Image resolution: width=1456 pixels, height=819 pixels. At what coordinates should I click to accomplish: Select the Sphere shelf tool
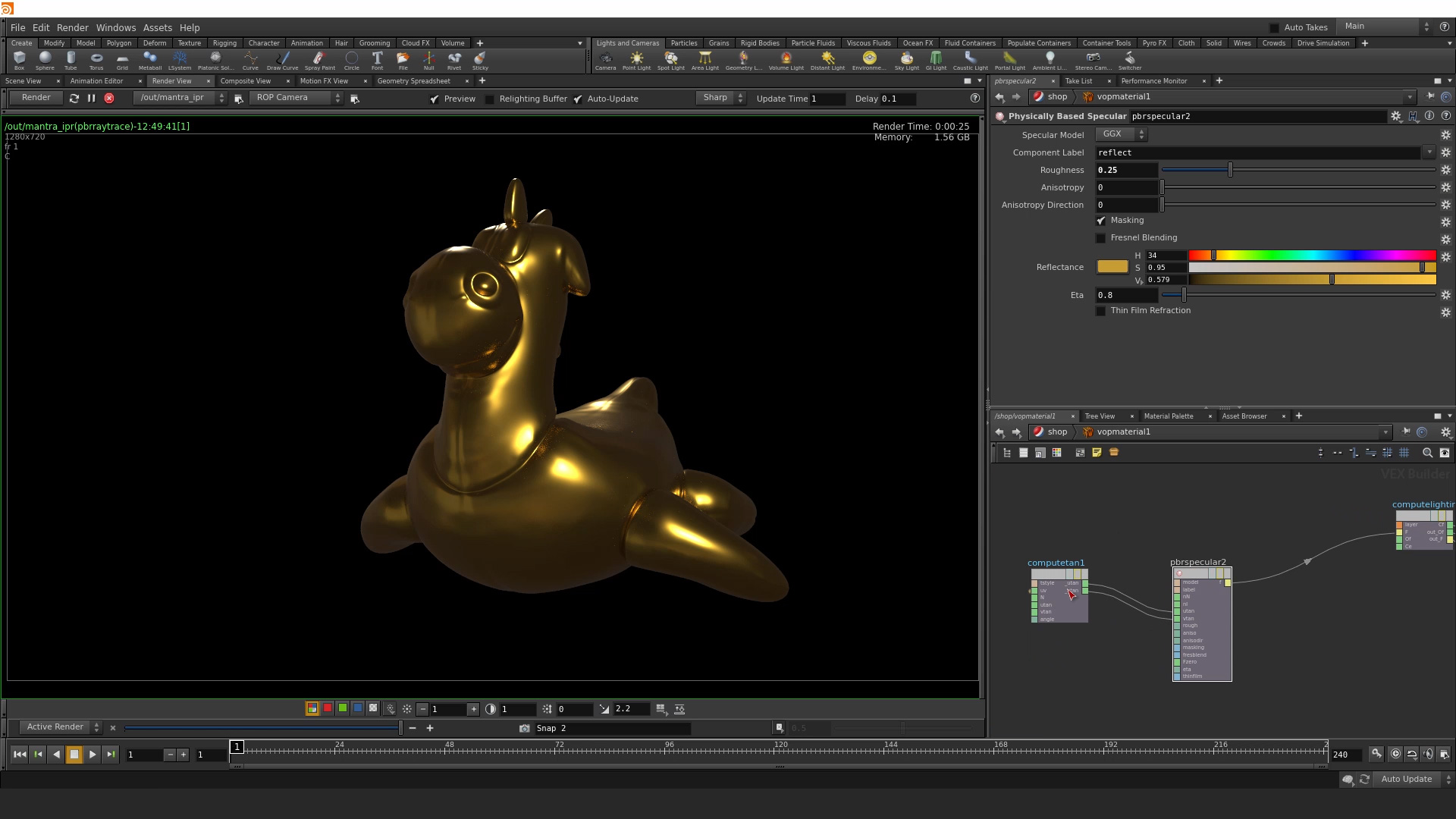point(45,60)
